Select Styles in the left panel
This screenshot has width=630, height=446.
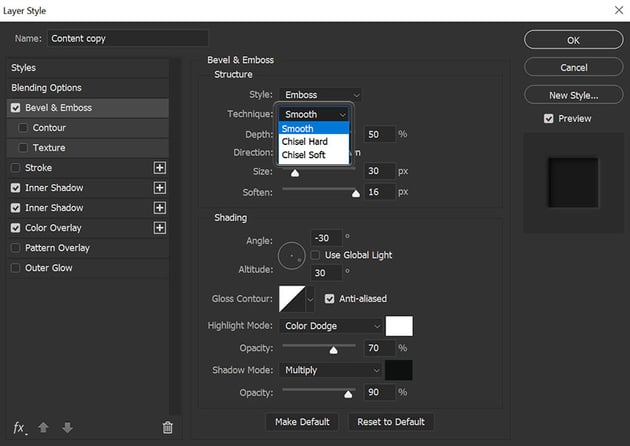(x=88, y=68)
